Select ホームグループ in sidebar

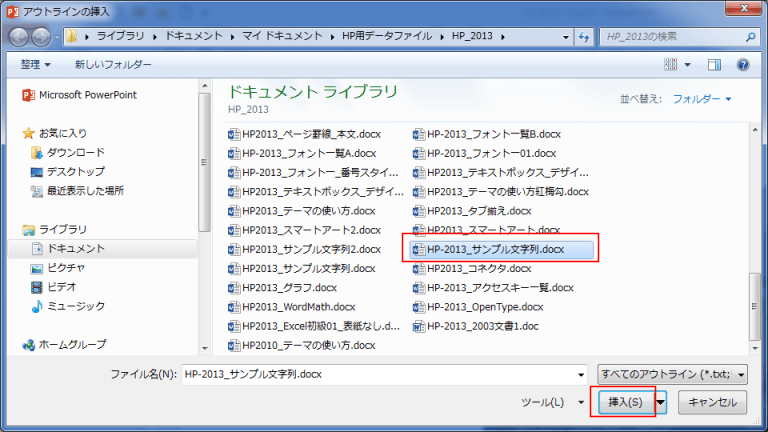(x=64, y=344)
